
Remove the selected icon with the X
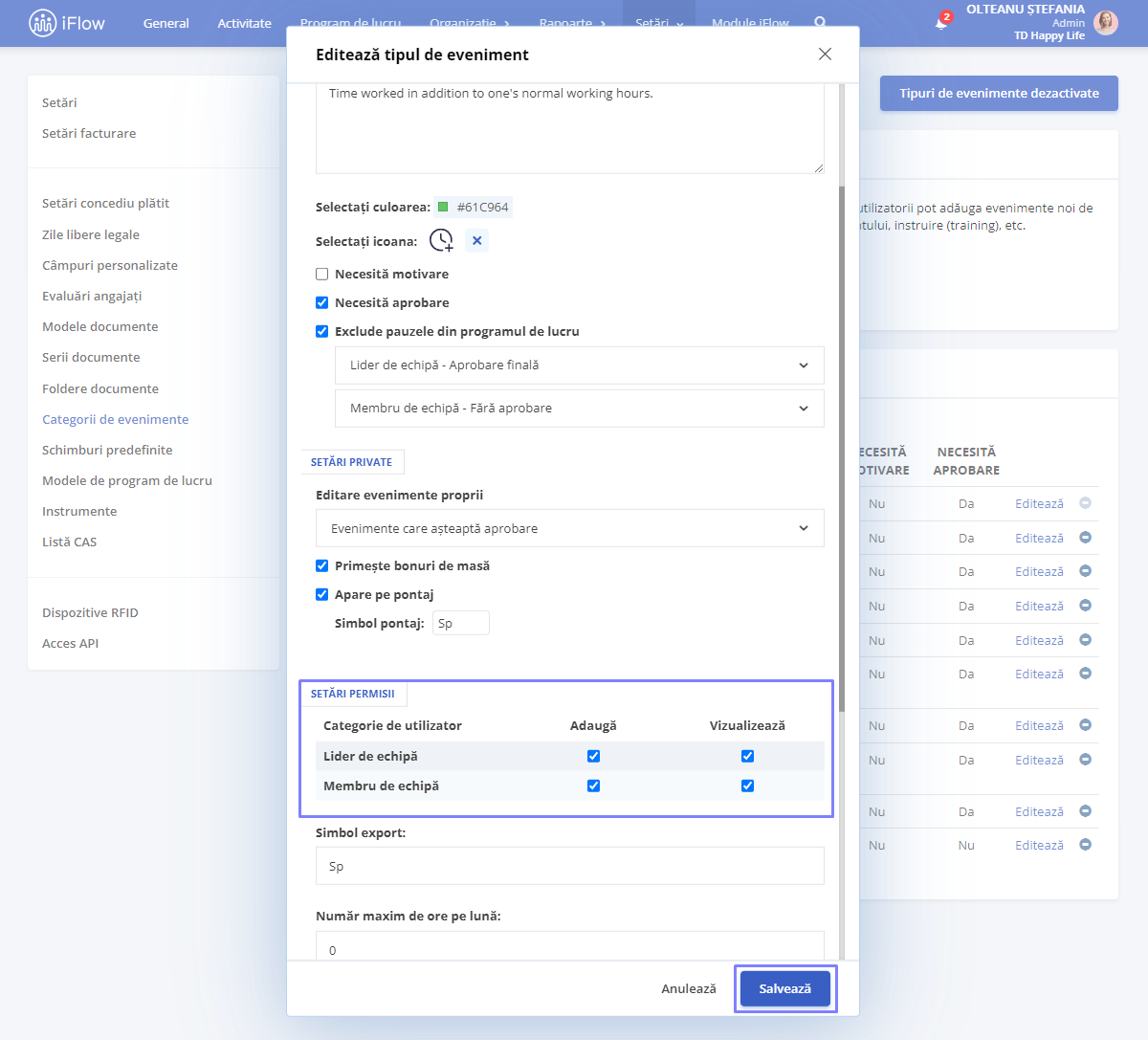click(477, 241)
